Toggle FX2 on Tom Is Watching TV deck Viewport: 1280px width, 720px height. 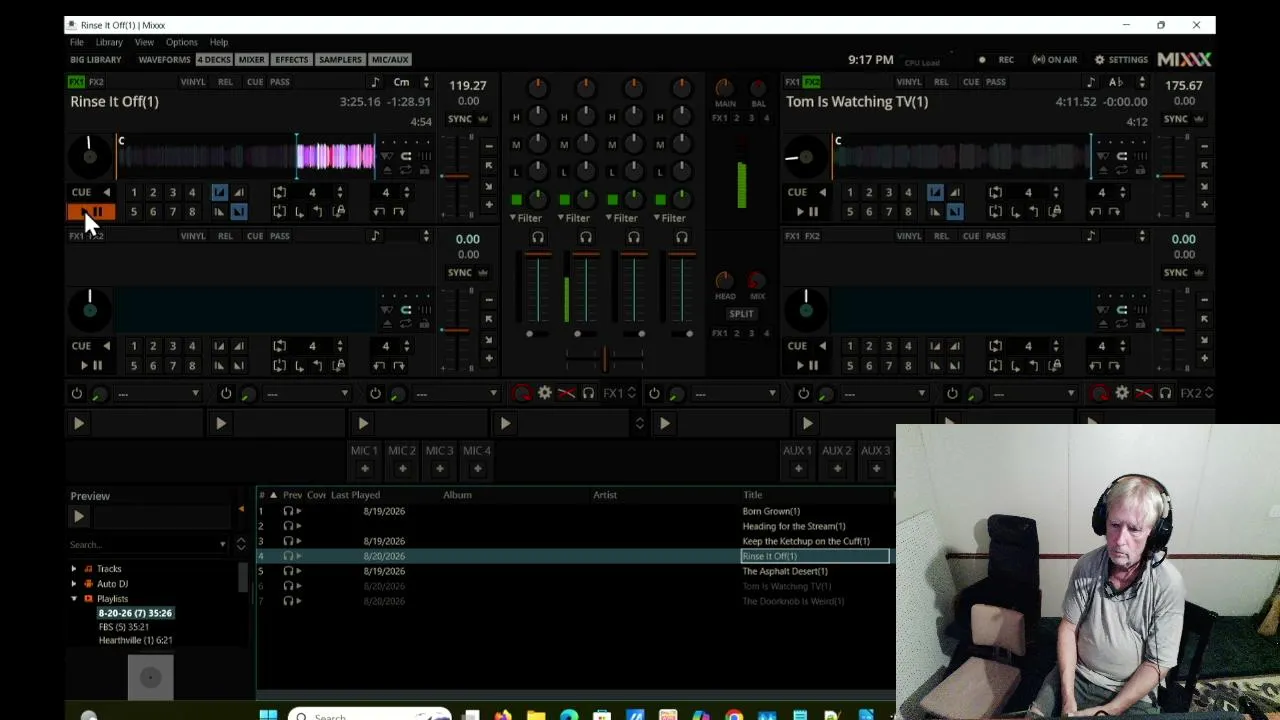click(x=812, y=82)
